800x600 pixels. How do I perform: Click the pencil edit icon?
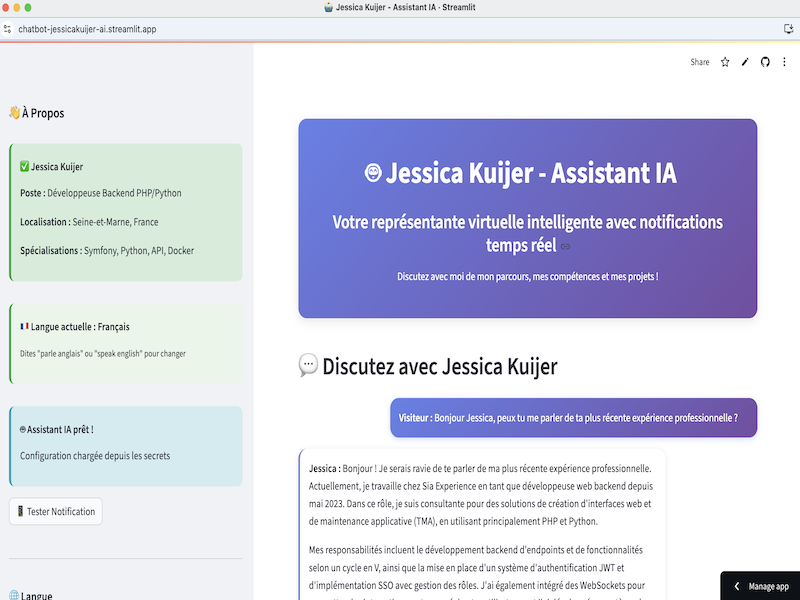[745, 62]
